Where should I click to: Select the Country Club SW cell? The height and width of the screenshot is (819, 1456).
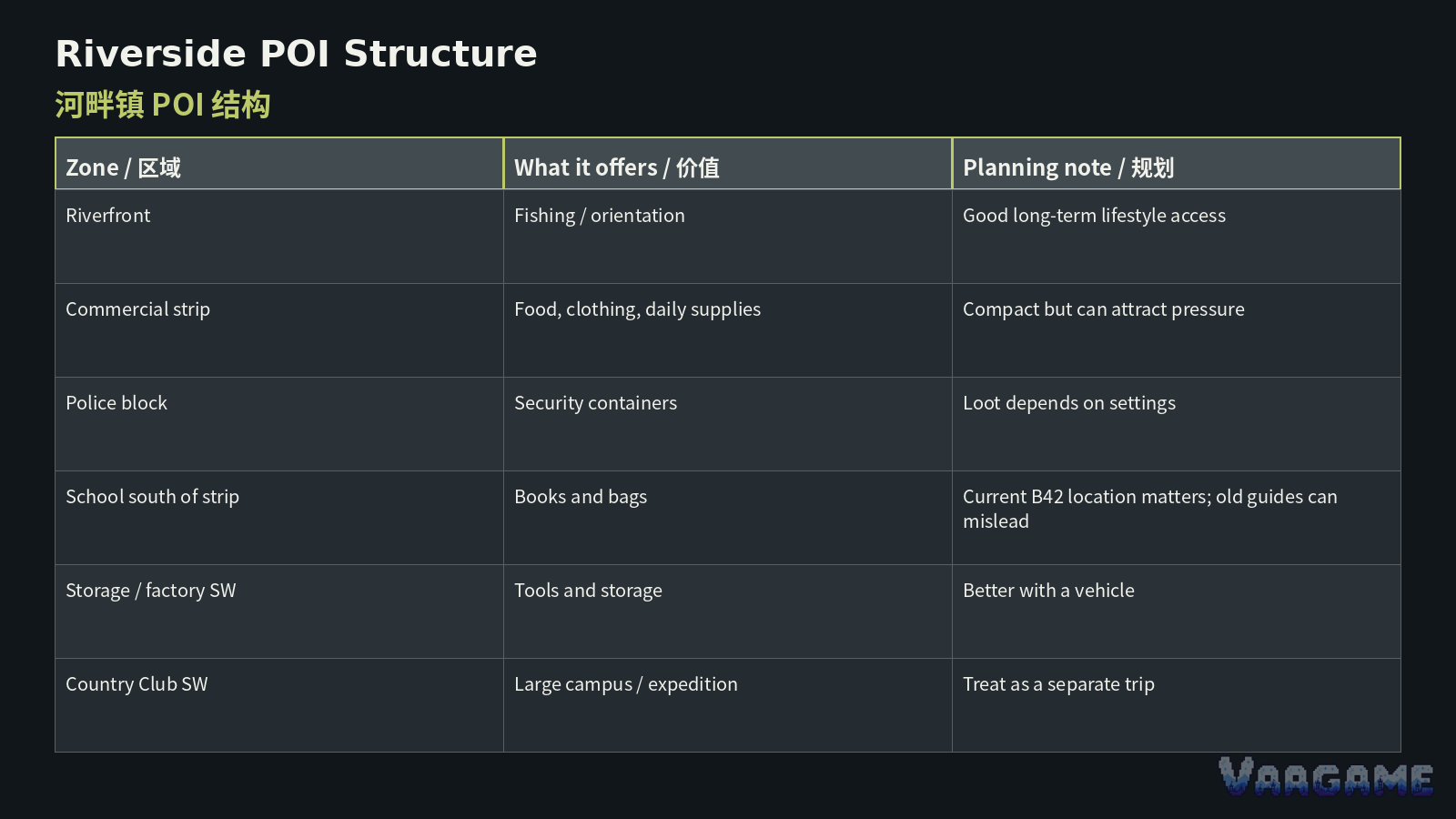(279, 705)
